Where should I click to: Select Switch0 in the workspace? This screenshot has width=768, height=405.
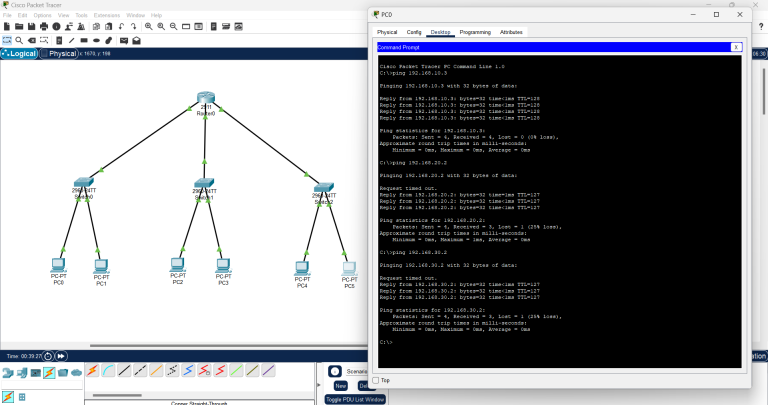[84, 182]
